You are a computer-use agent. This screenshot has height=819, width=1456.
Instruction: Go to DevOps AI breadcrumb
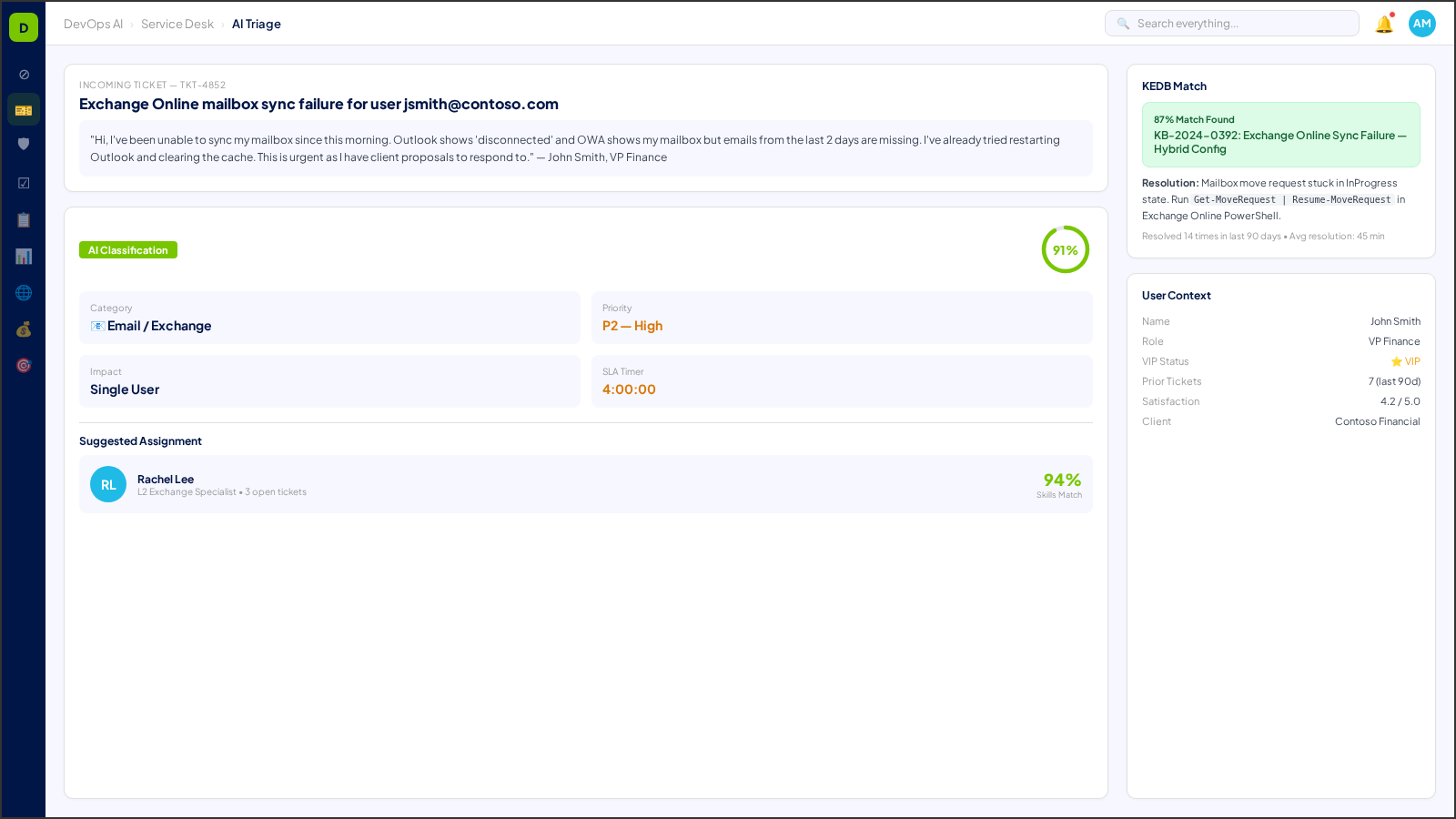[x=94, y=24]
